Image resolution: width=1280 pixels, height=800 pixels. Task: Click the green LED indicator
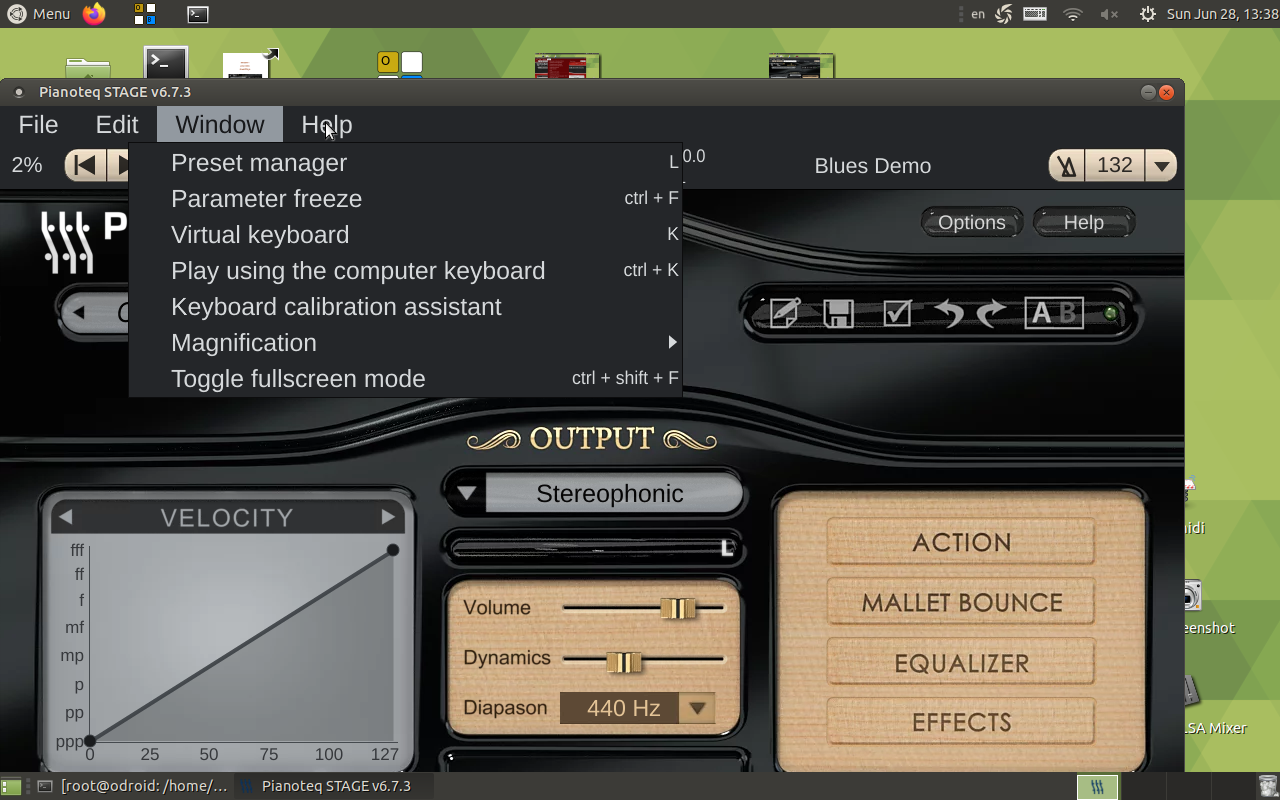1110,313
